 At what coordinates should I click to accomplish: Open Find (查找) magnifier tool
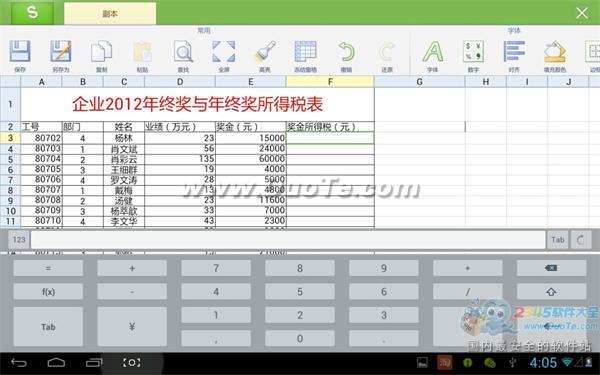click(x=183, y=52)
